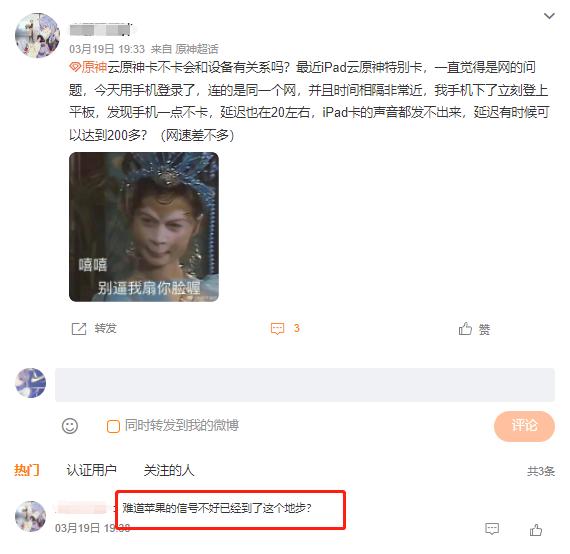Submit with the 评论 button
This screenshot has height=554, width=570.
click(x=524, y=426)
